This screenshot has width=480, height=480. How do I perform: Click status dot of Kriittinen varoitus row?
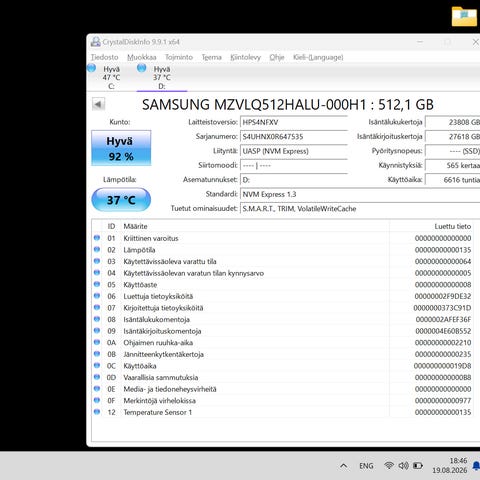(x=97, y=238)
